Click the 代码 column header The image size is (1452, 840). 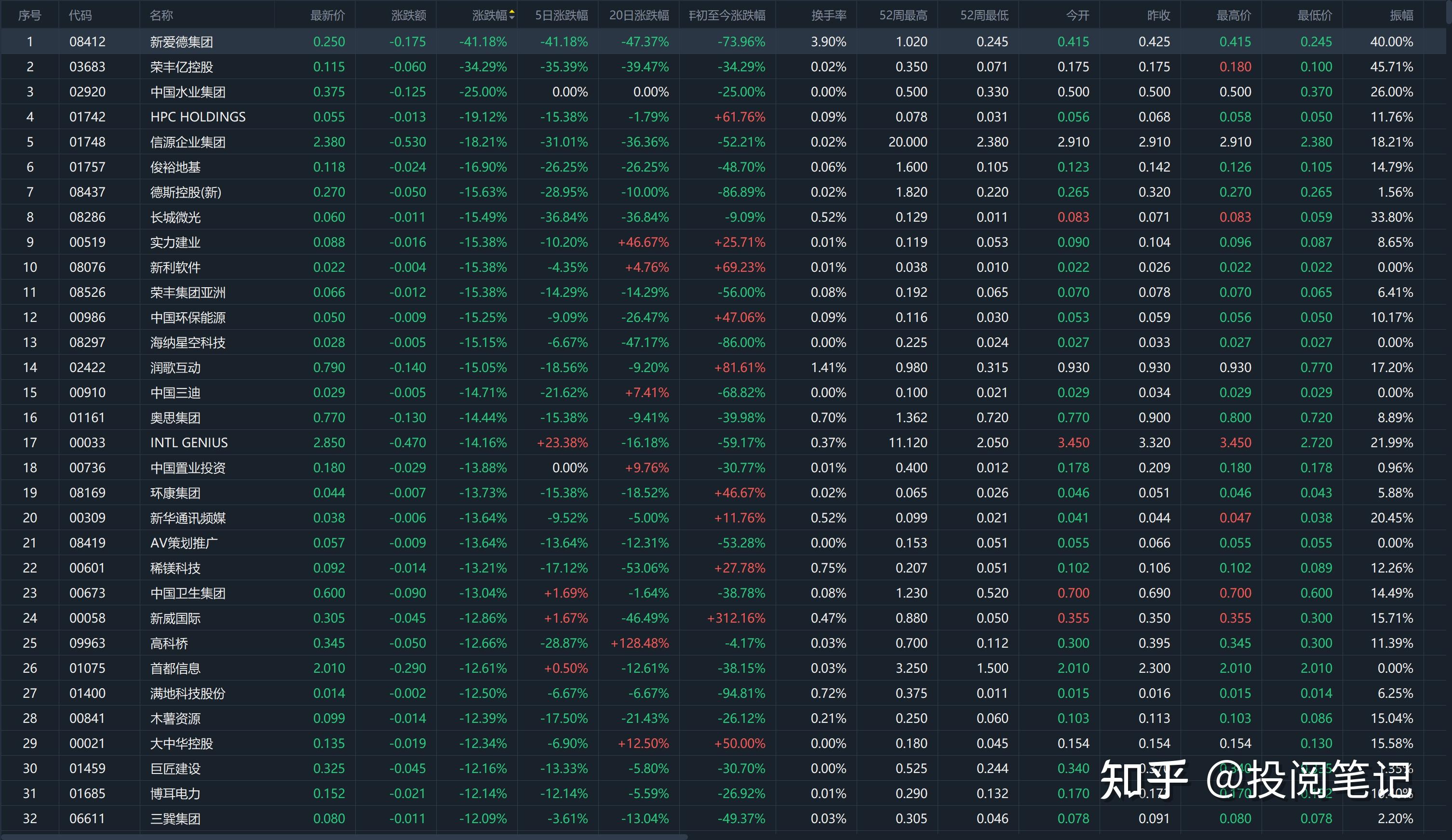tap(80, 15)
